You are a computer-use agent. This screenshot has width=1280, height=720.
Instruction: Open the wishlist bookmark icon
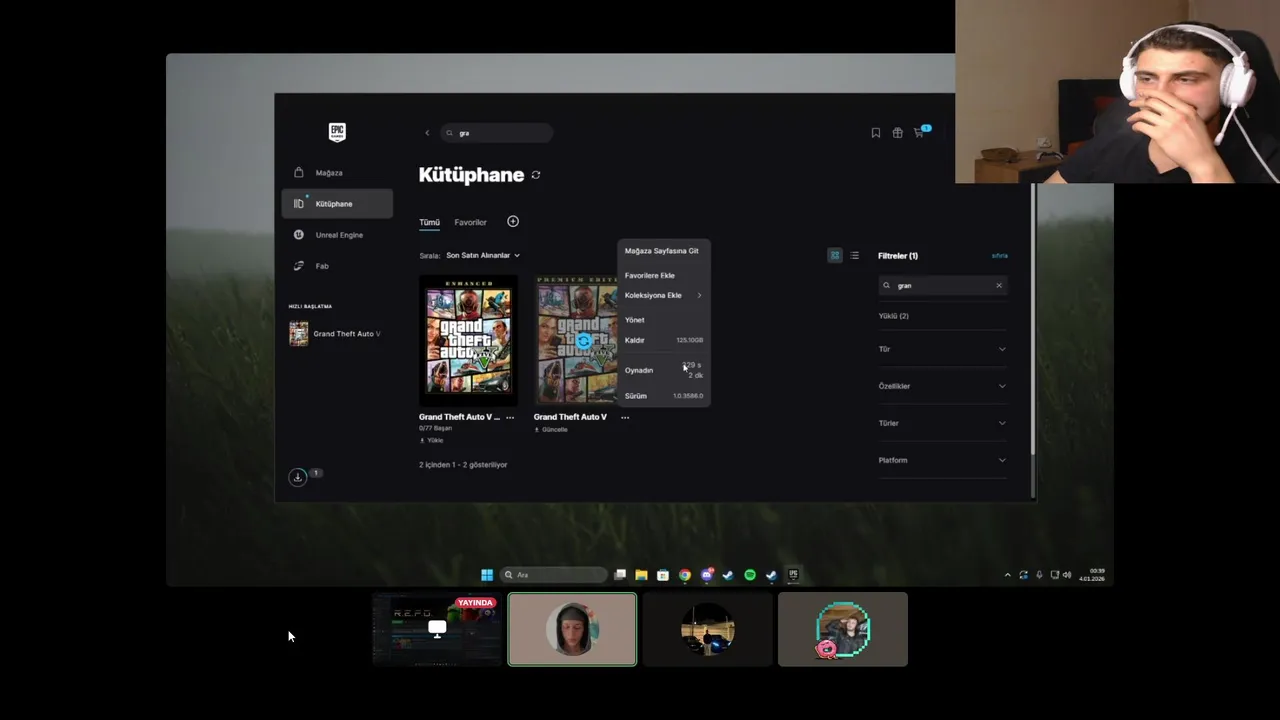876,133
